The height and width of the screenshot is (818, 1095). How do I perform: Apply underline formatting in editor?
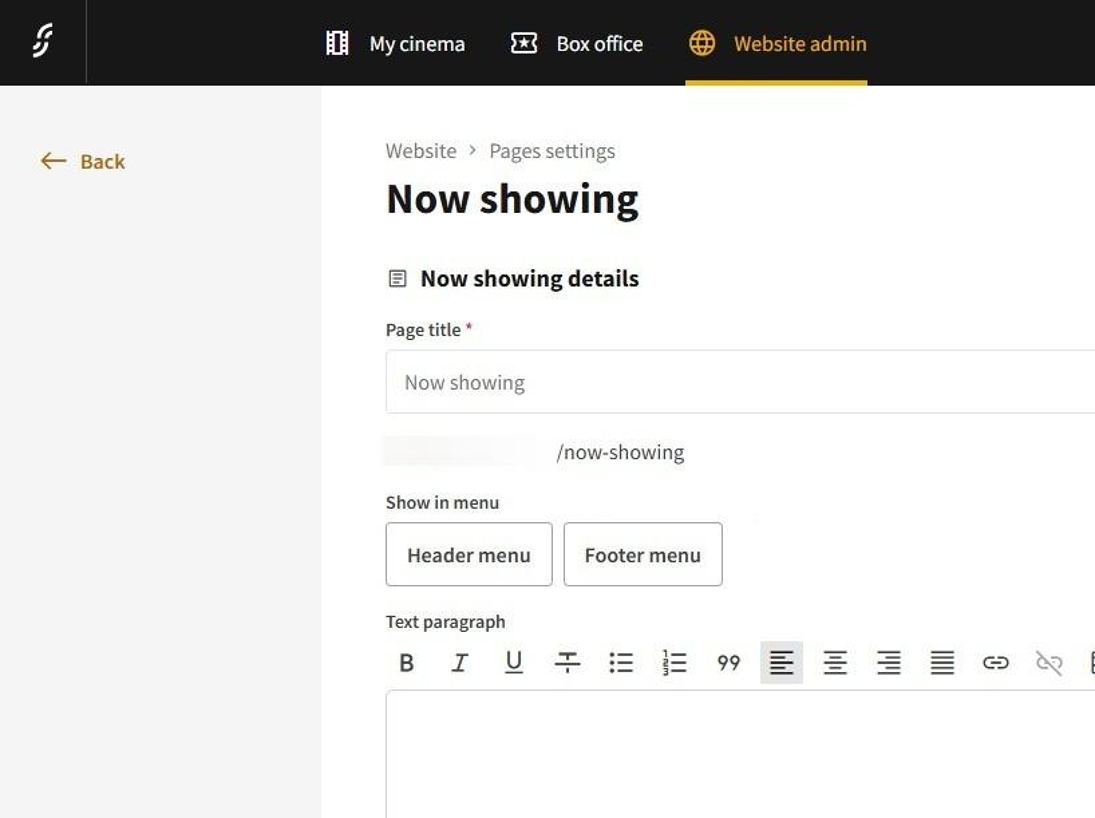pyautogui.click(x=514, y=663)
